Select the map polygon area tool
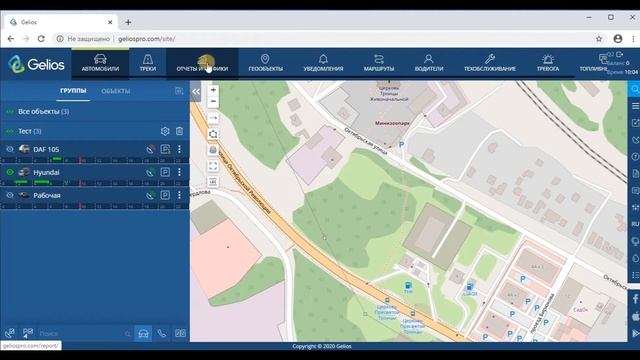This screenshot has width=640, height=360. 213,134
